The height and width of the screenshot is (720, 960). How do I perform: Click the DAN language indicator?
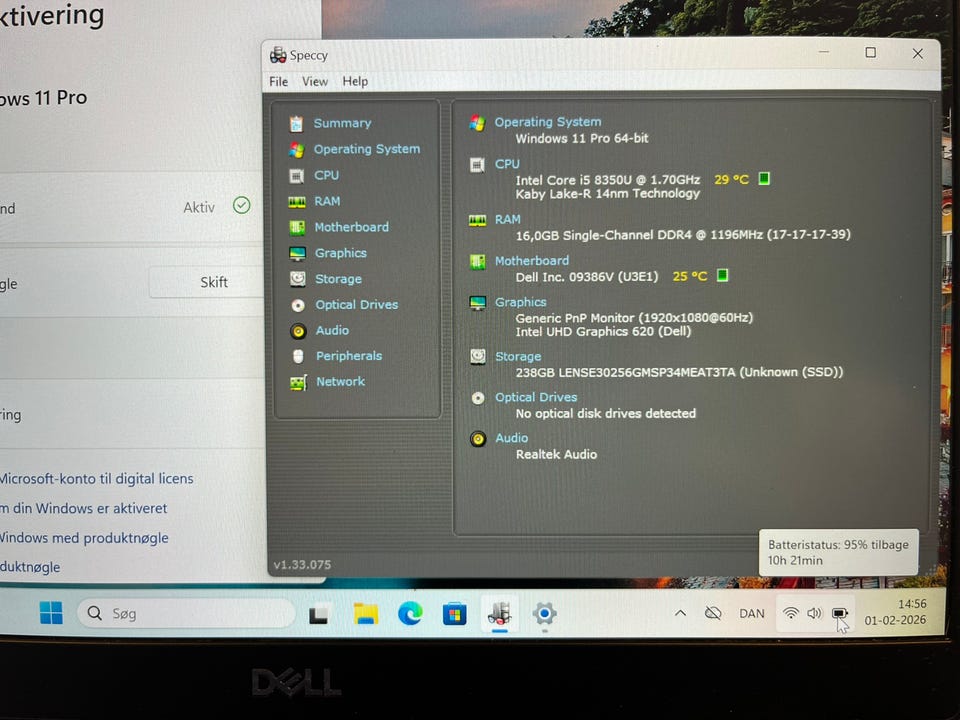(x=752, y=613)
